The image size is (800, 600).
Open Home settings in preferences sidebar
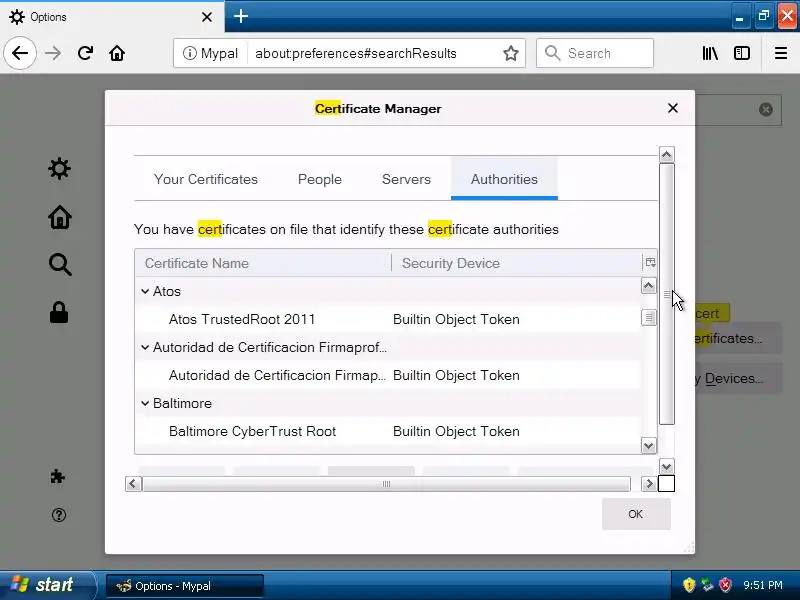(x=60, y=217)
